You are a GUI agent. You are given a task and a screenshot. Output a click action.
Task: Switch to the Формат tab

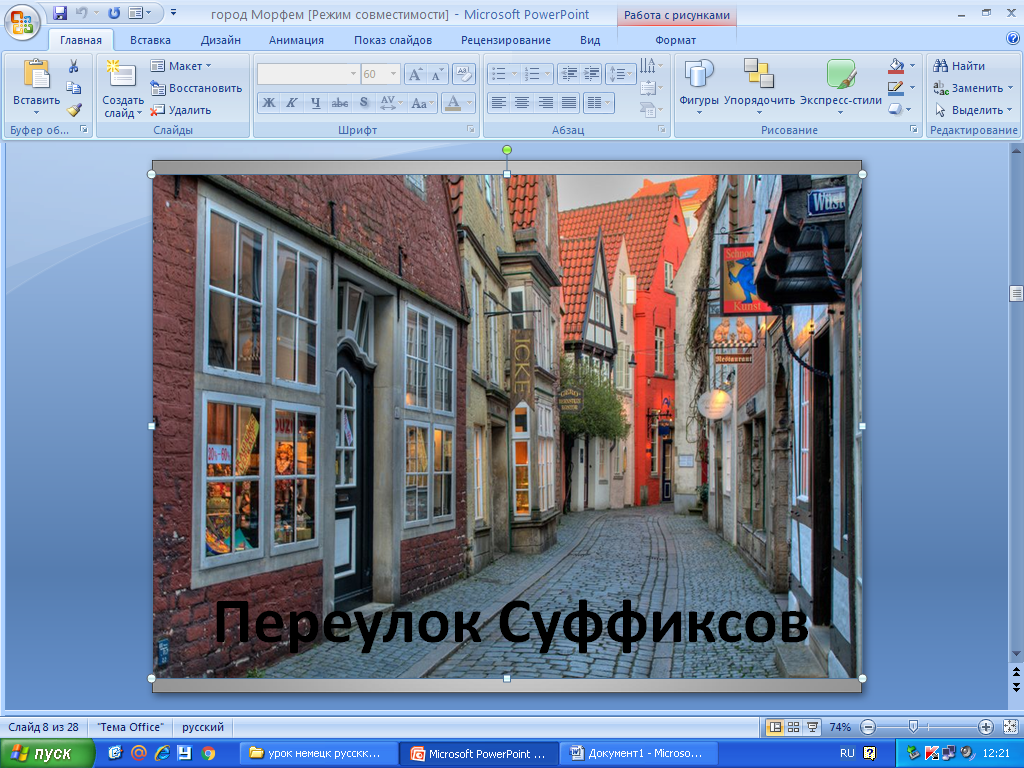(x=676, y=40)
